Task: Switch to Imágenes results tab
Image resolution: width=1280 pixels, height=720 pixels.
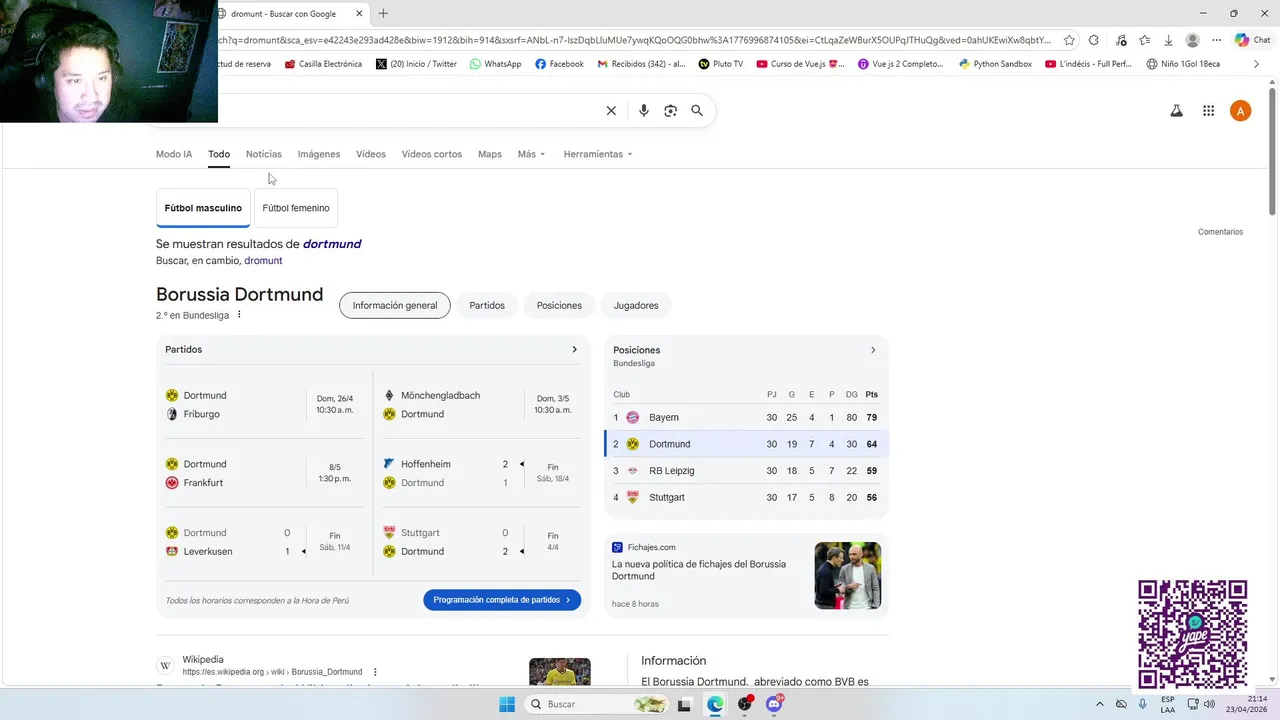Action: pos(319,154)
